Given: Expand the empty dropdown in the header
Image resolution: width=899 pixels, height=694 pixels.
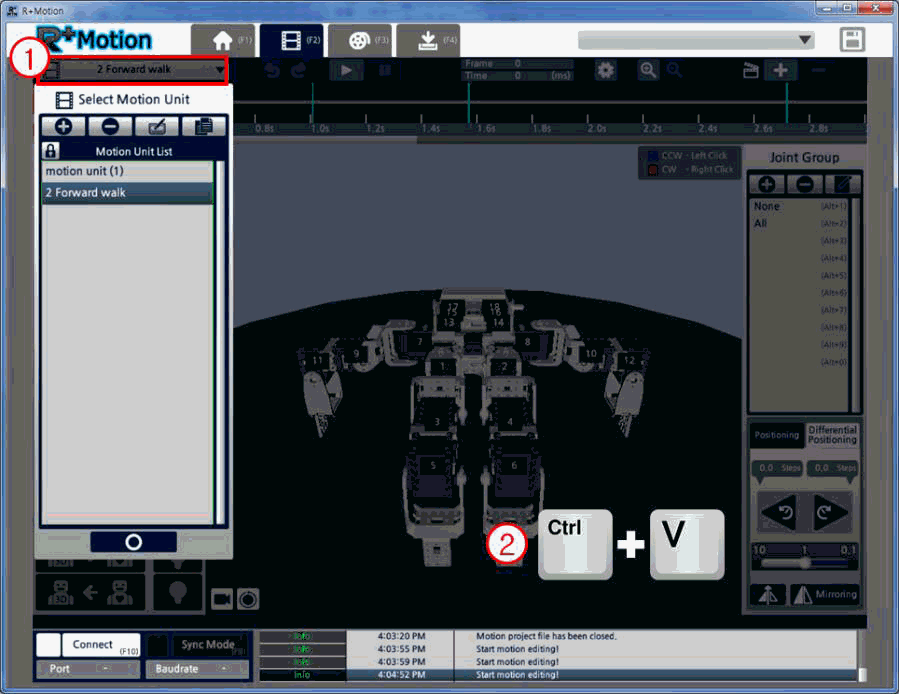Looking at the screenshot, I should [x=696, y=40].
